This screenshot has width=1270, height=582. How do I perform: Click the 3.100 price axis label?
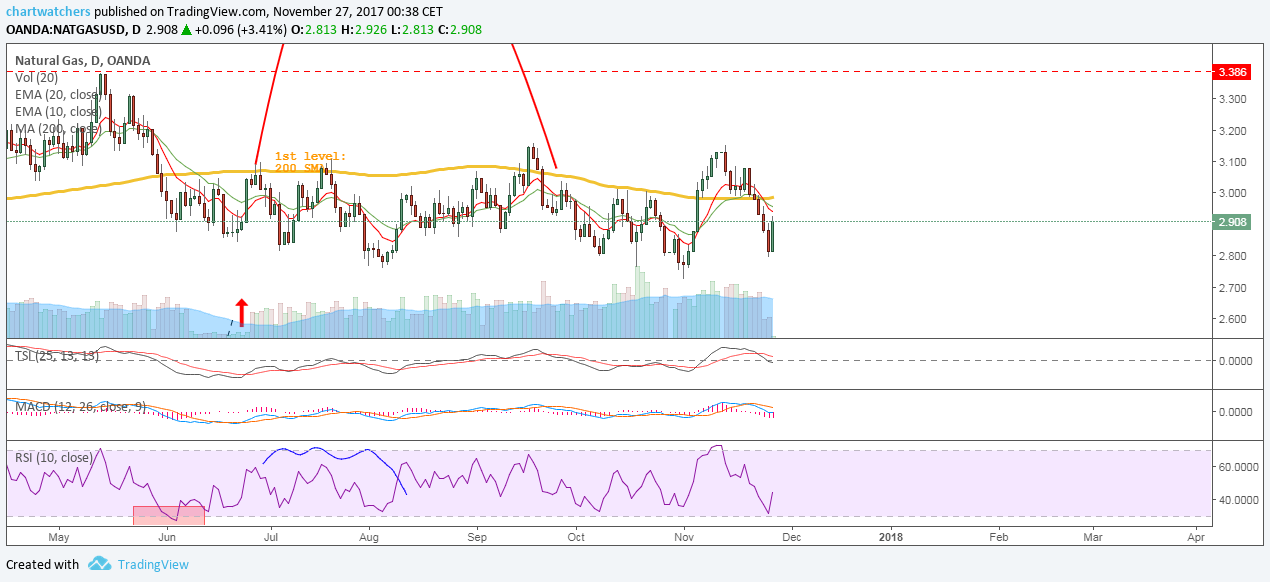click(1231, 162)
